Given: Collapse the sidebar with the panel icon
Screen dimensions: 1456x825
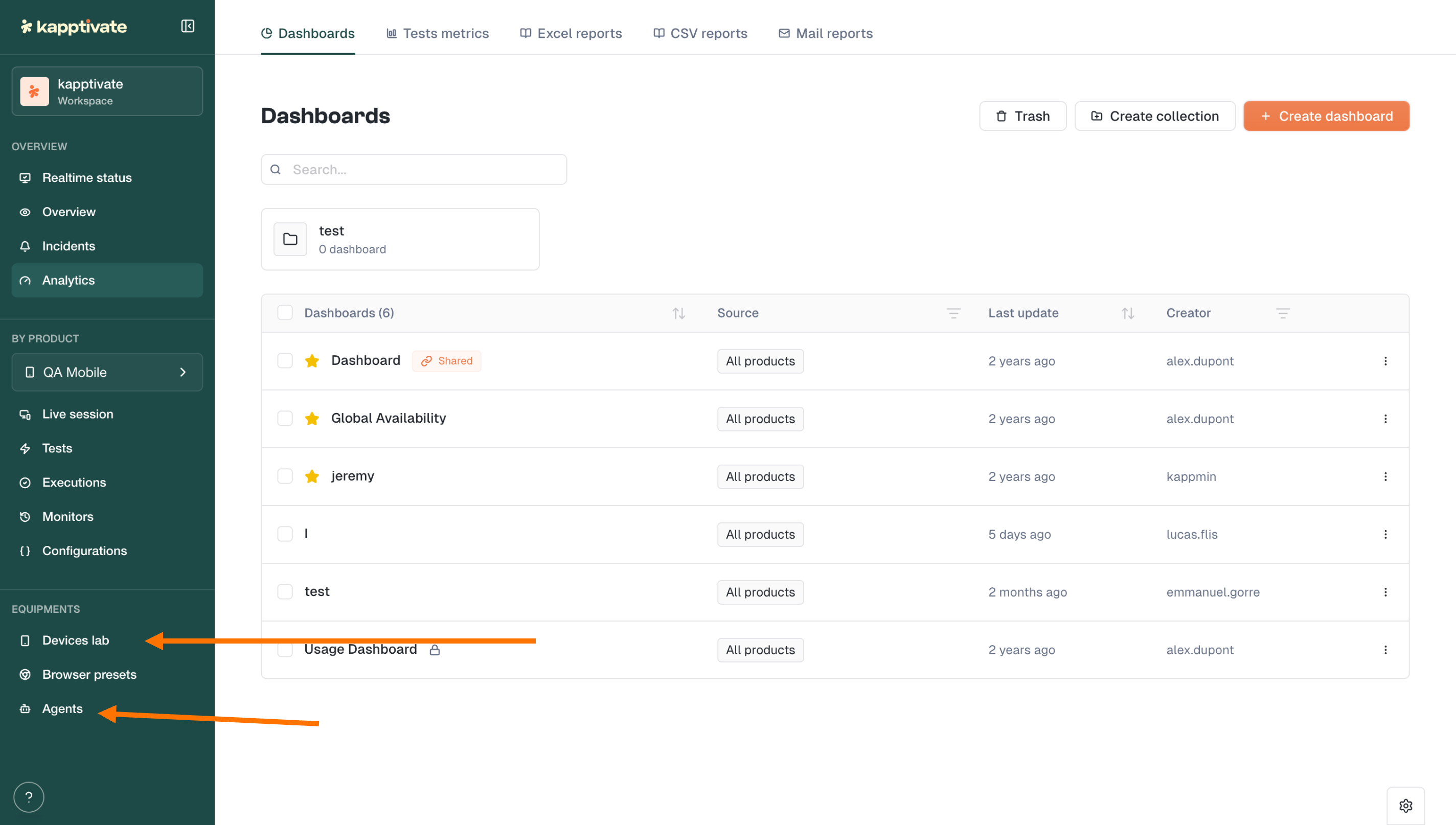Looking at the screenshot, I should tap(188, 26).
